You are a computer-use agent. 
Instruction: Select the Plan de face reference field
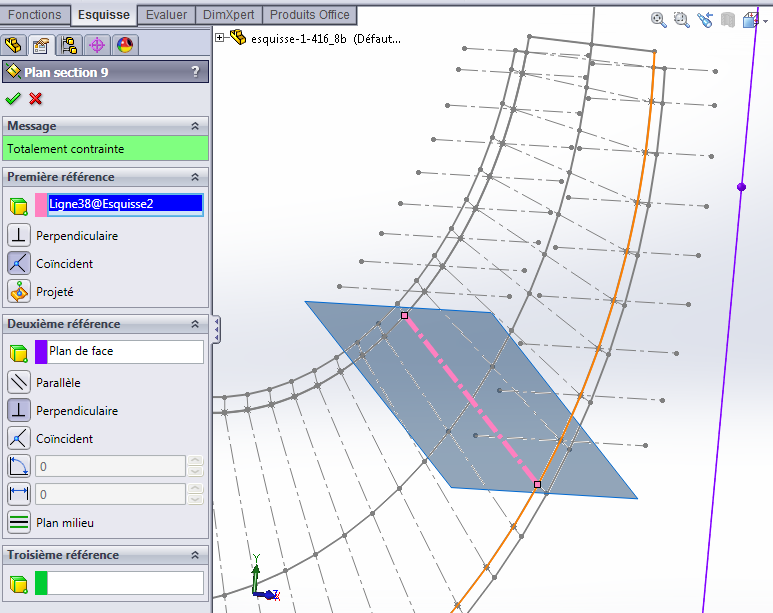(x=125, y=352)
